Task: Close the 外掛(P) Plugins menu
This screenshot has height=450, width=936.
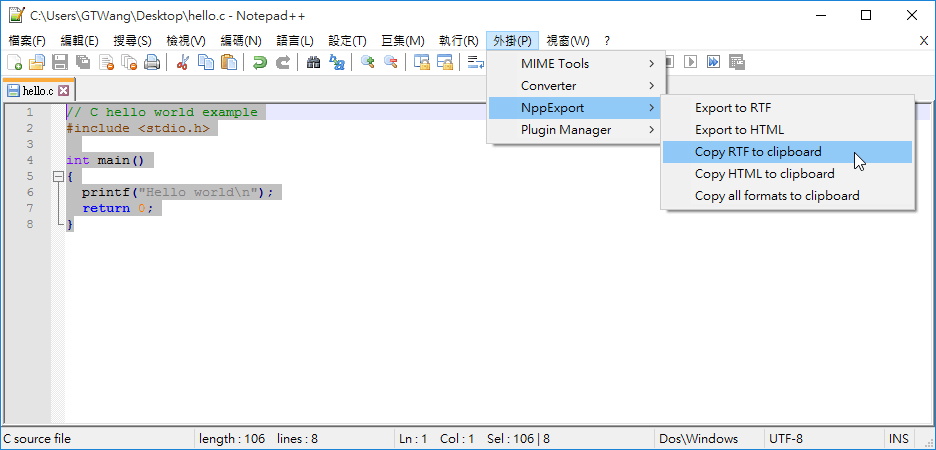Action: point(513,41)
